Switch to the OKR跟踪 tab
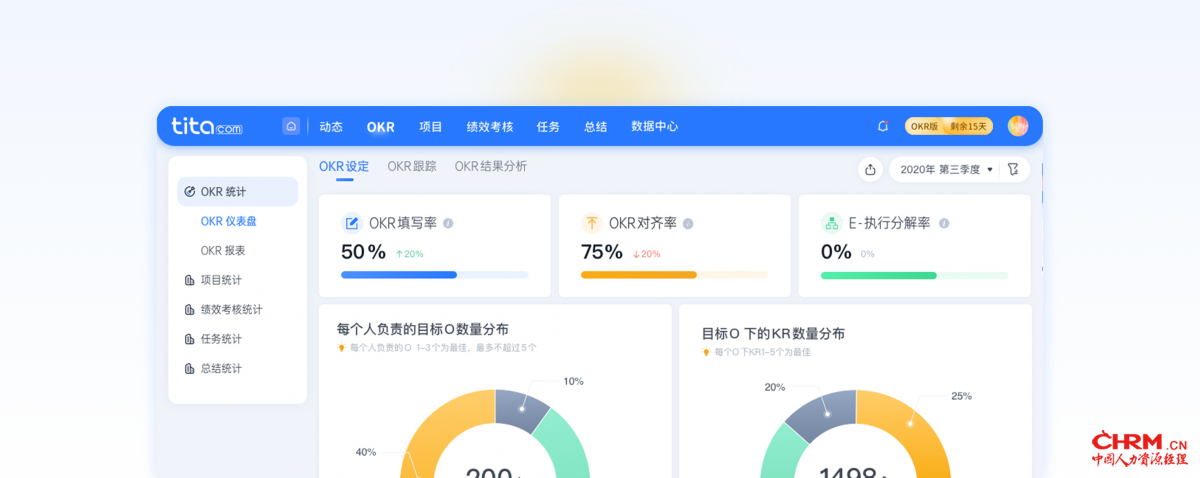 [x=412, y=167]
